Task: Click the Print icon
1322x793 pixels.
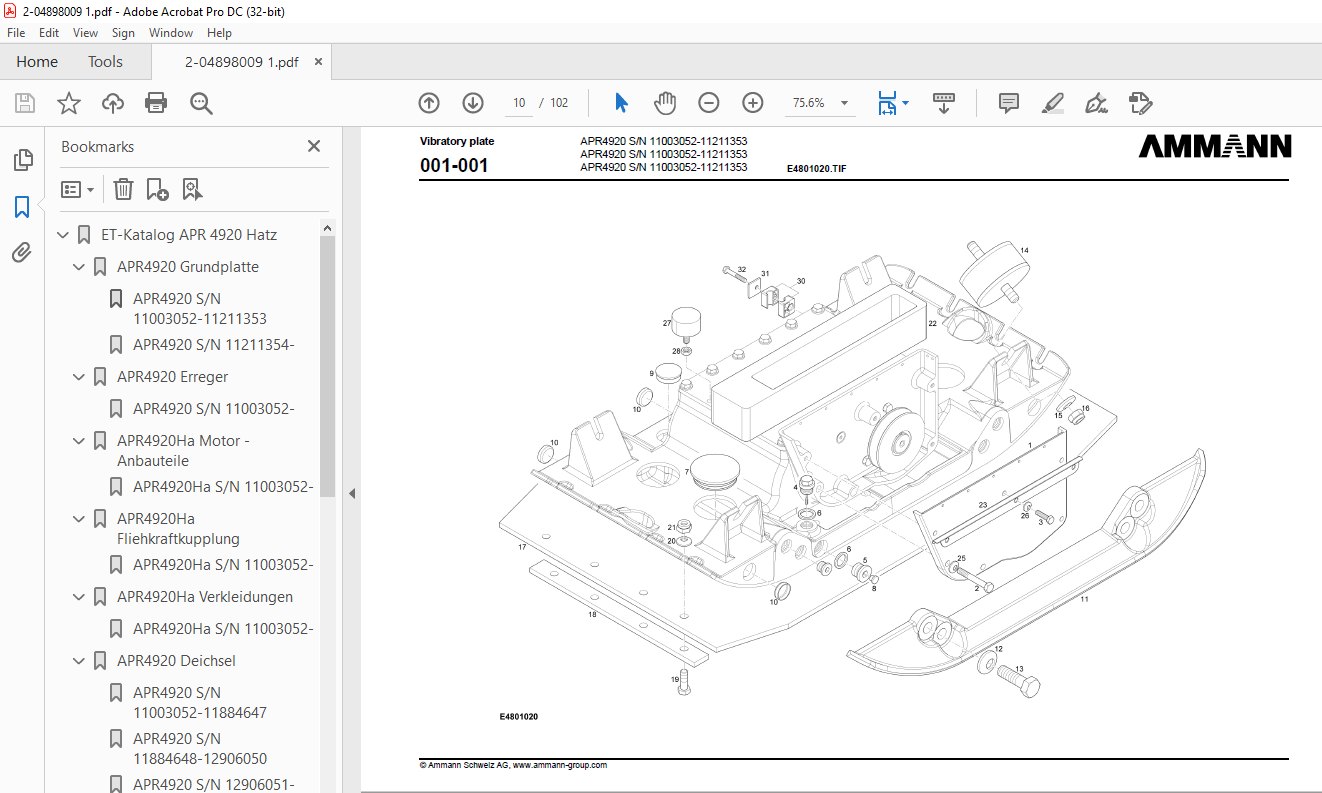Action: coord(156,103)
